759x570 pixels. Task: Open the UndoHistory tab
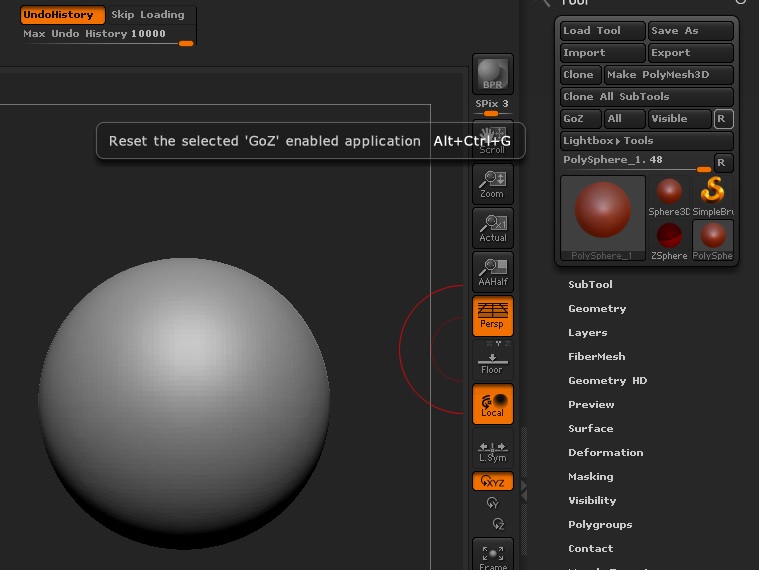62,15
